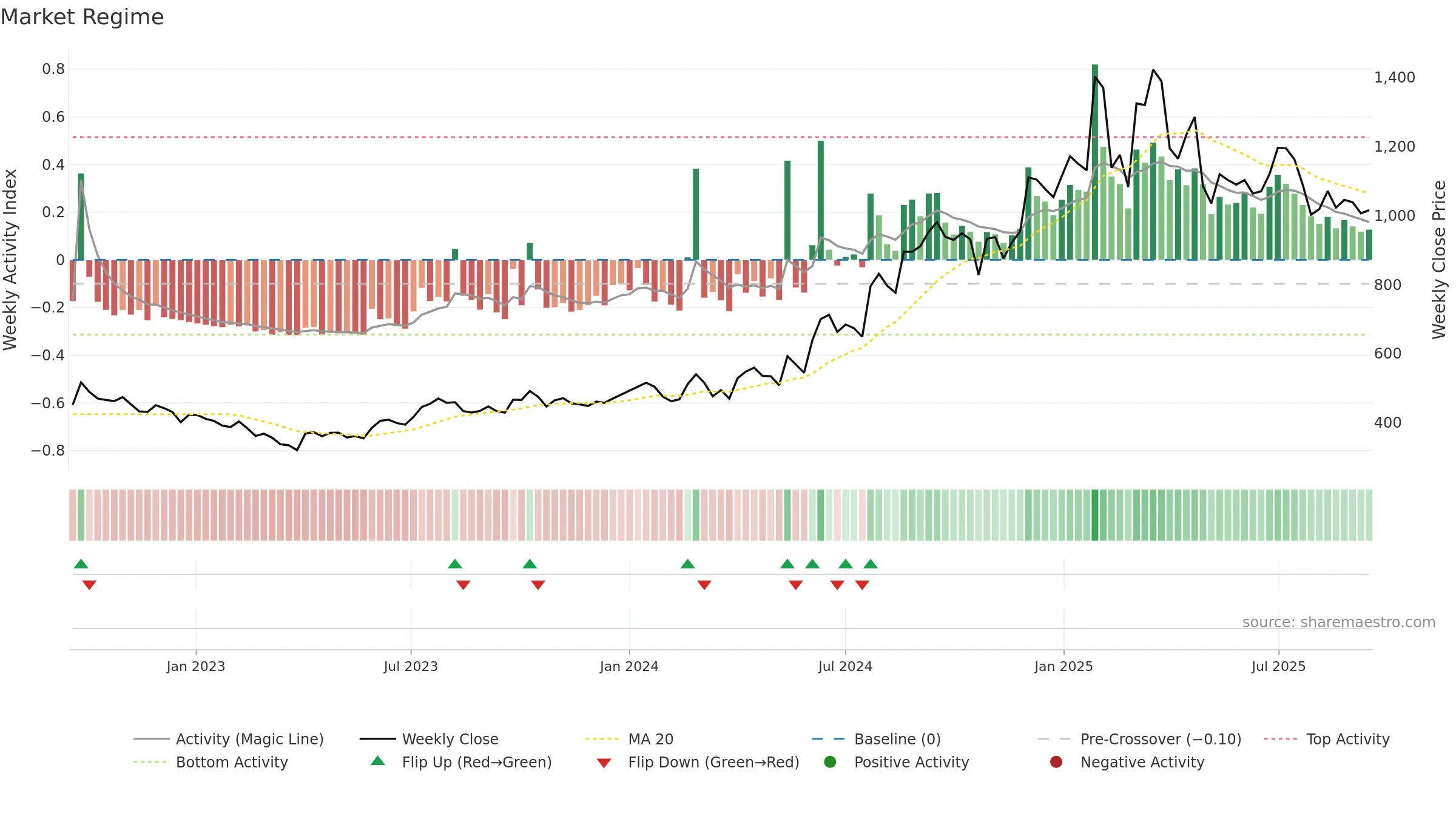
Task: Click the Jul 2023 x-axis label
Action: coord(411,666)
